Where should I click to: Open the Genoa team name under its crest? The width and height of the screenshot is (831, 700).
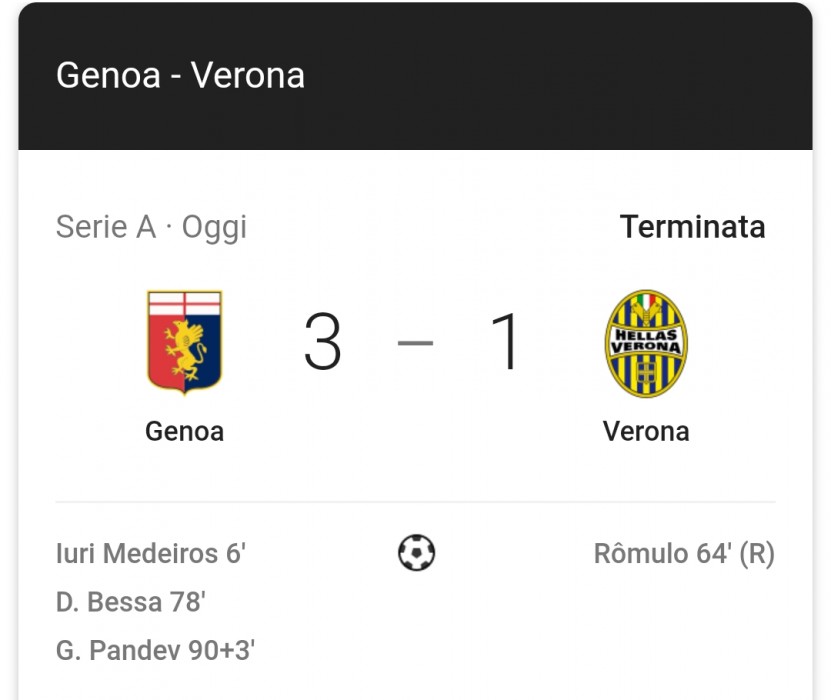pos(184,431)
